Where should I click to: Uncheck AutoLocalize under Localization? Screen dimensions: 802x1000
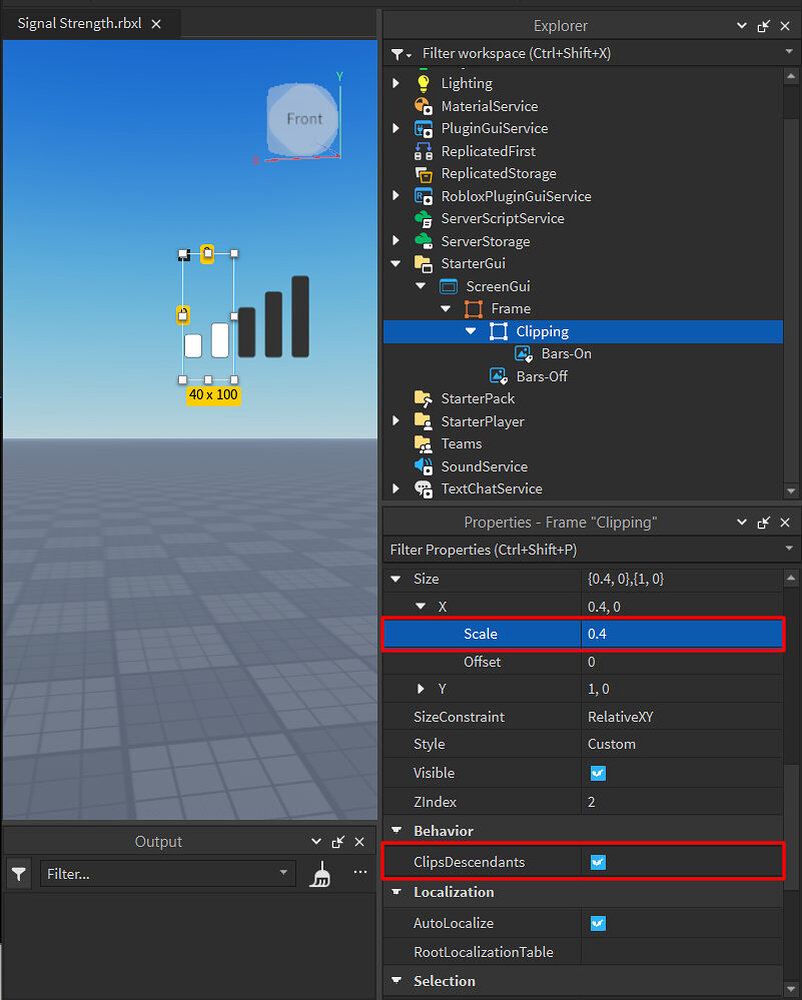point(598,923)
